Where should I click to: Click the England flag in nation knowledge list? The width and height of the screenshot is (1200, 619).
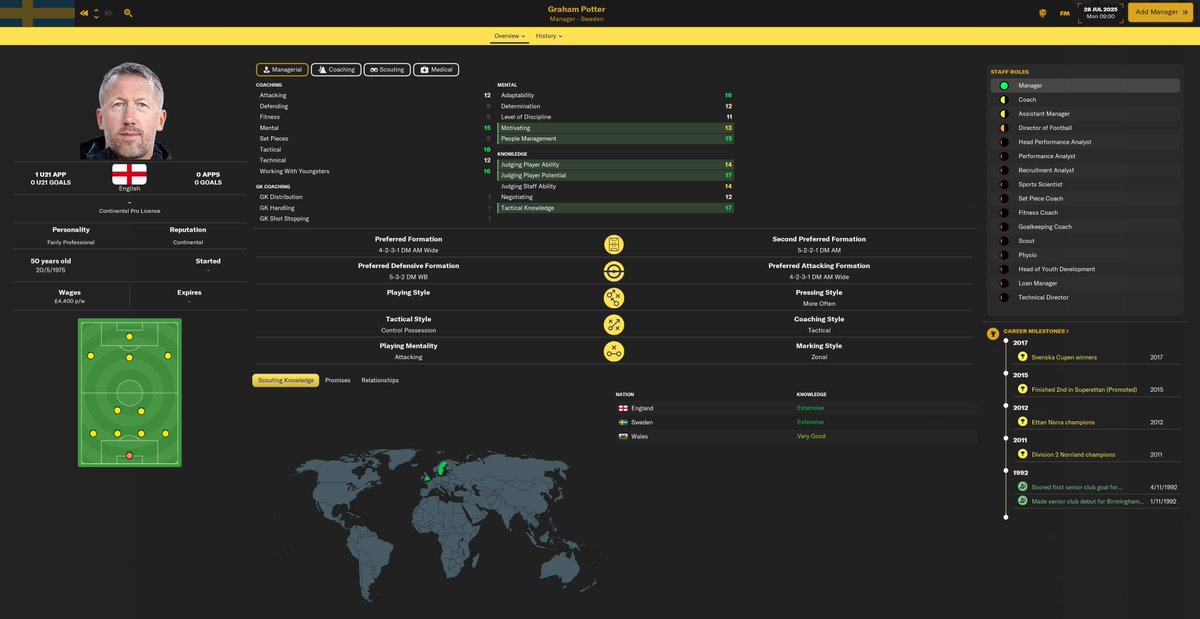tap(624, 408)
